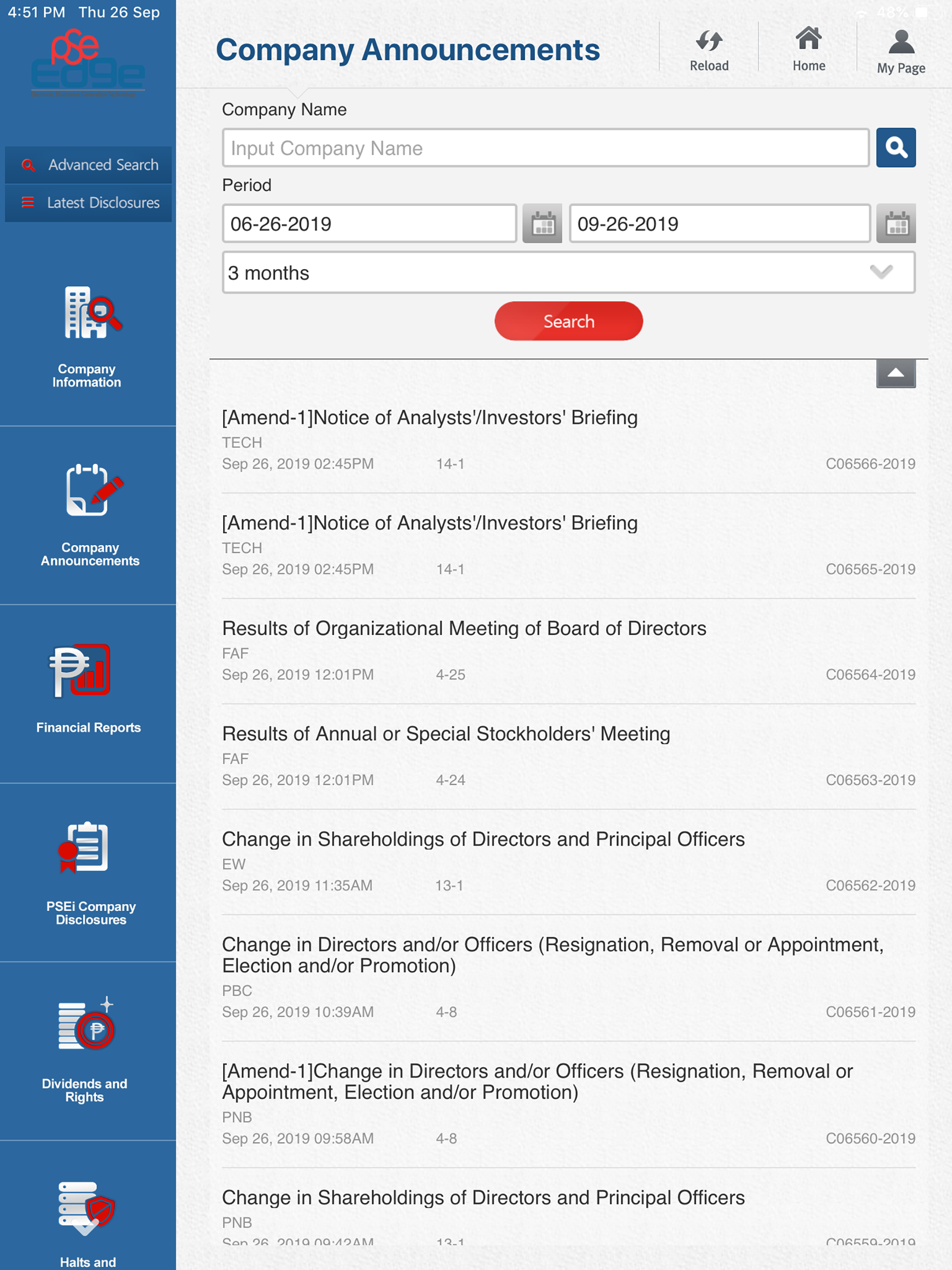Click timestamp Sep 26, 2019 10:39AM
952x1270 pixels.
pyautogui.click(x=298, y=1012)
